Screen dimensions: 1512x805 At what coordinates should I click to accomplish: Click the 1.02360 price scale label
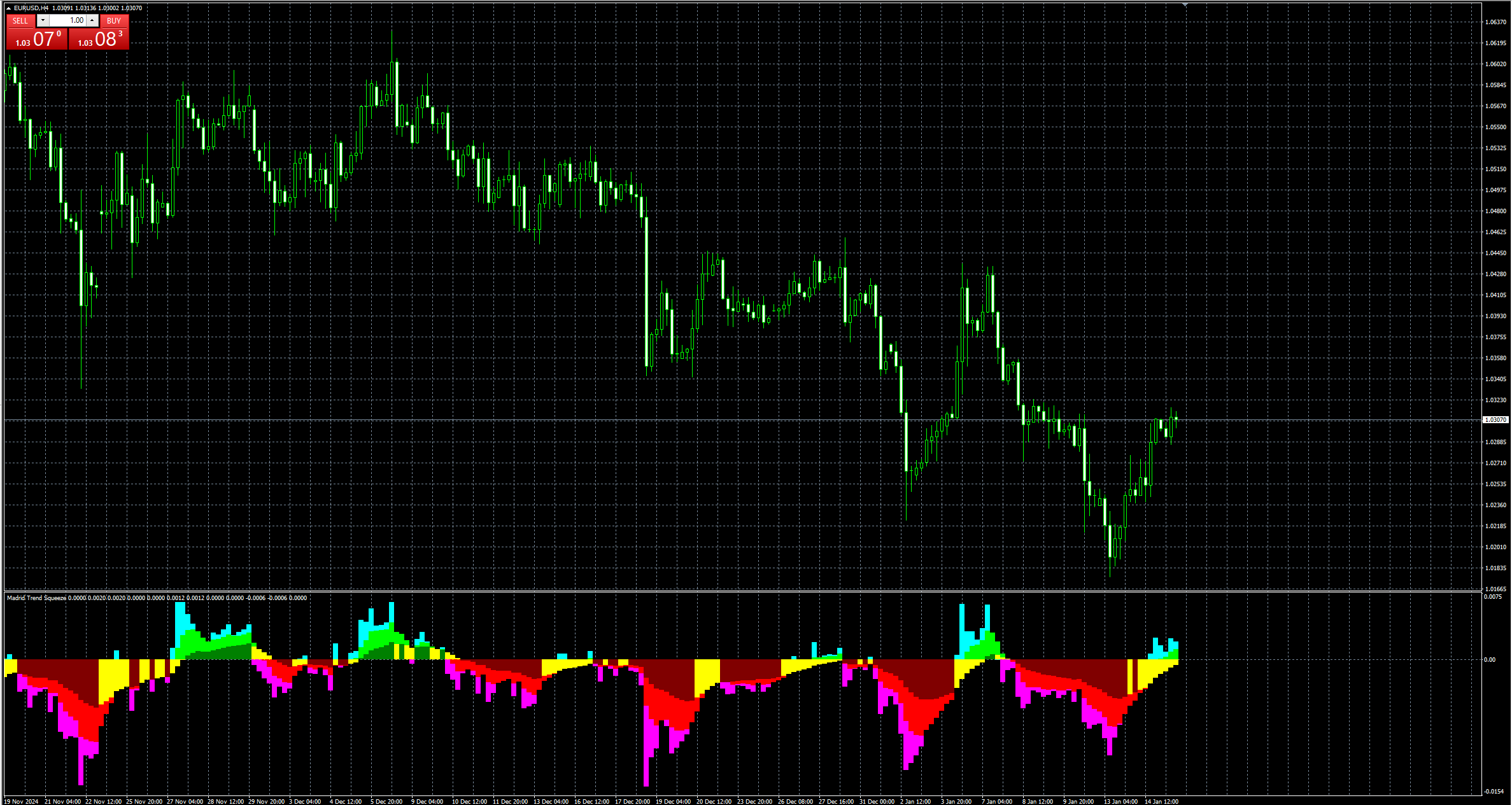[x=1495, y=505]
